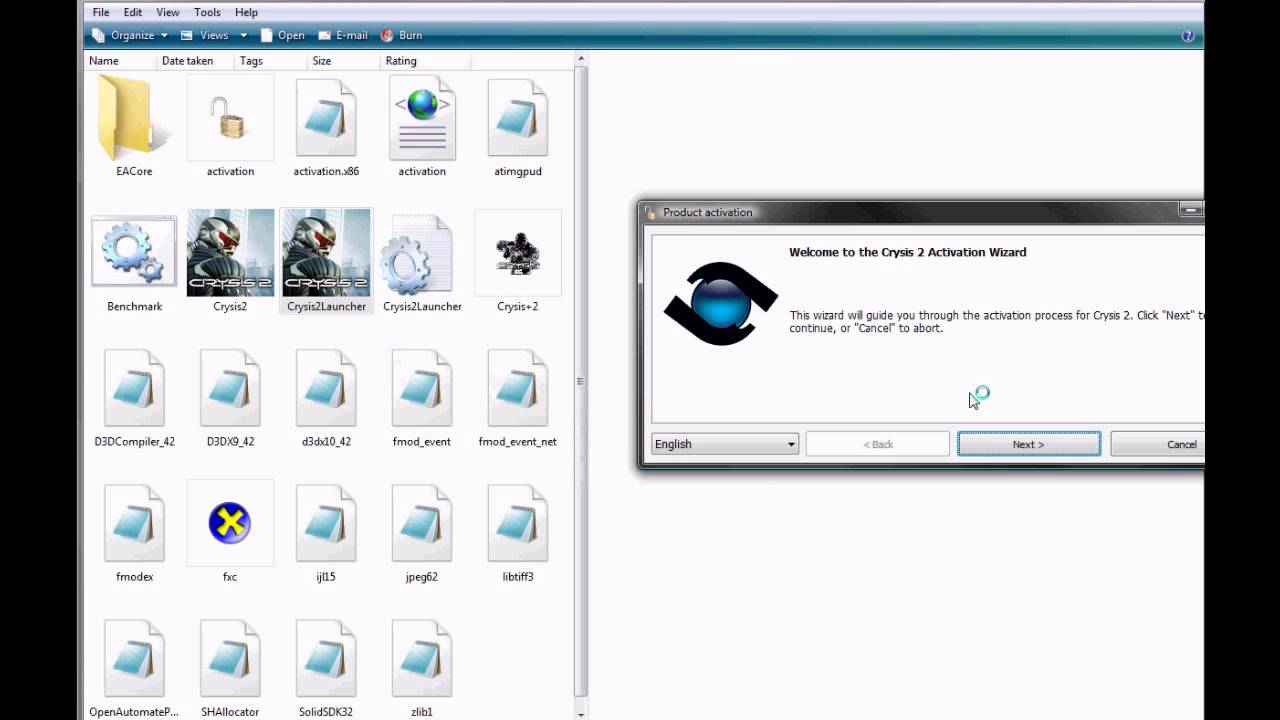
Task: Select the fmod_event file
Action: [422, 396]
